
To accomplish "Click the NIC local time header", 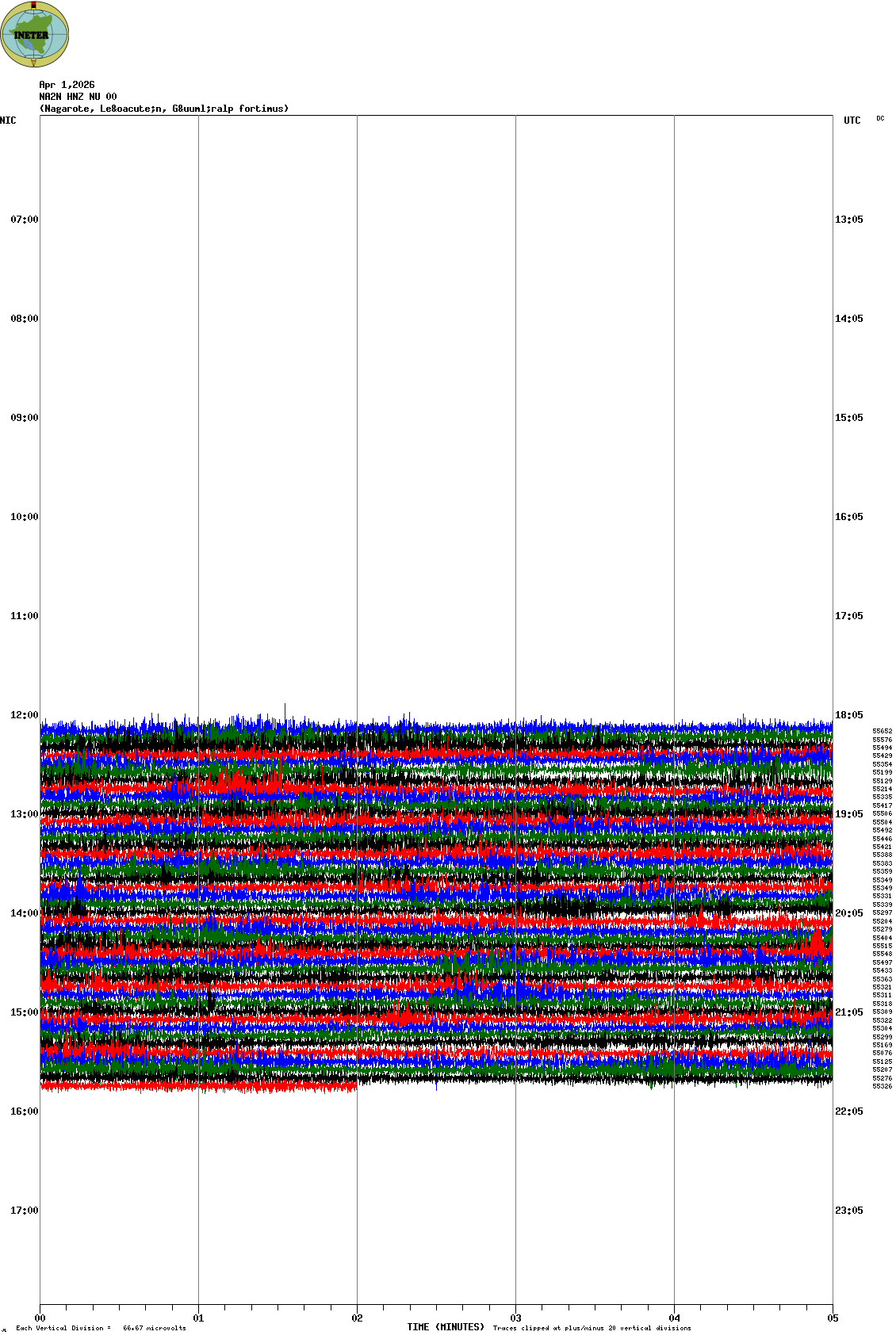I will click(x=8, y=121).
